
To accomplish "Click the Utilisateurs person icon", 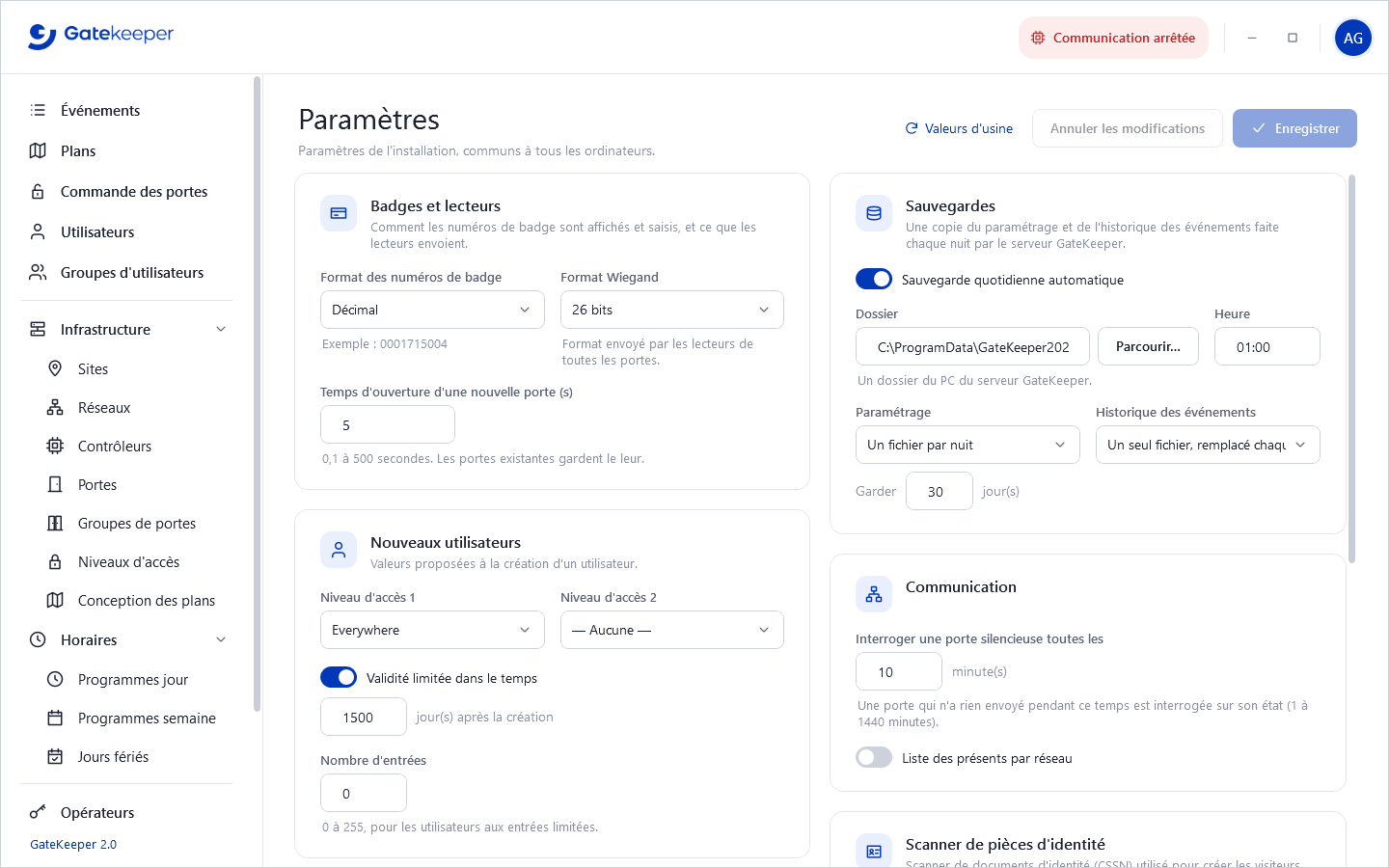I will [x=38, y=231].
